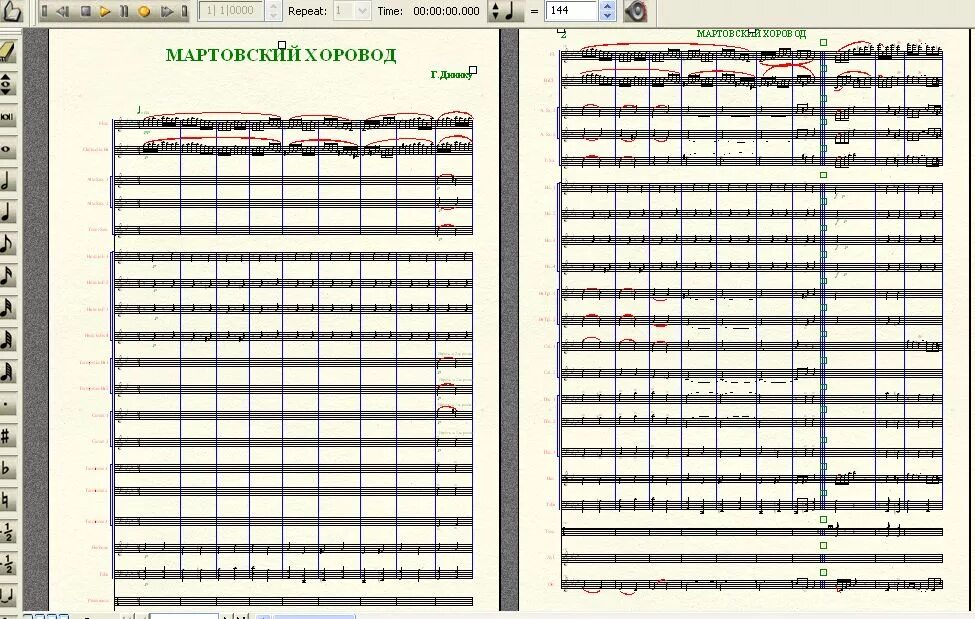Click the page number 2 on the second page
The width and height of the screenshot is (975, 619).
[x=563, y=35]
